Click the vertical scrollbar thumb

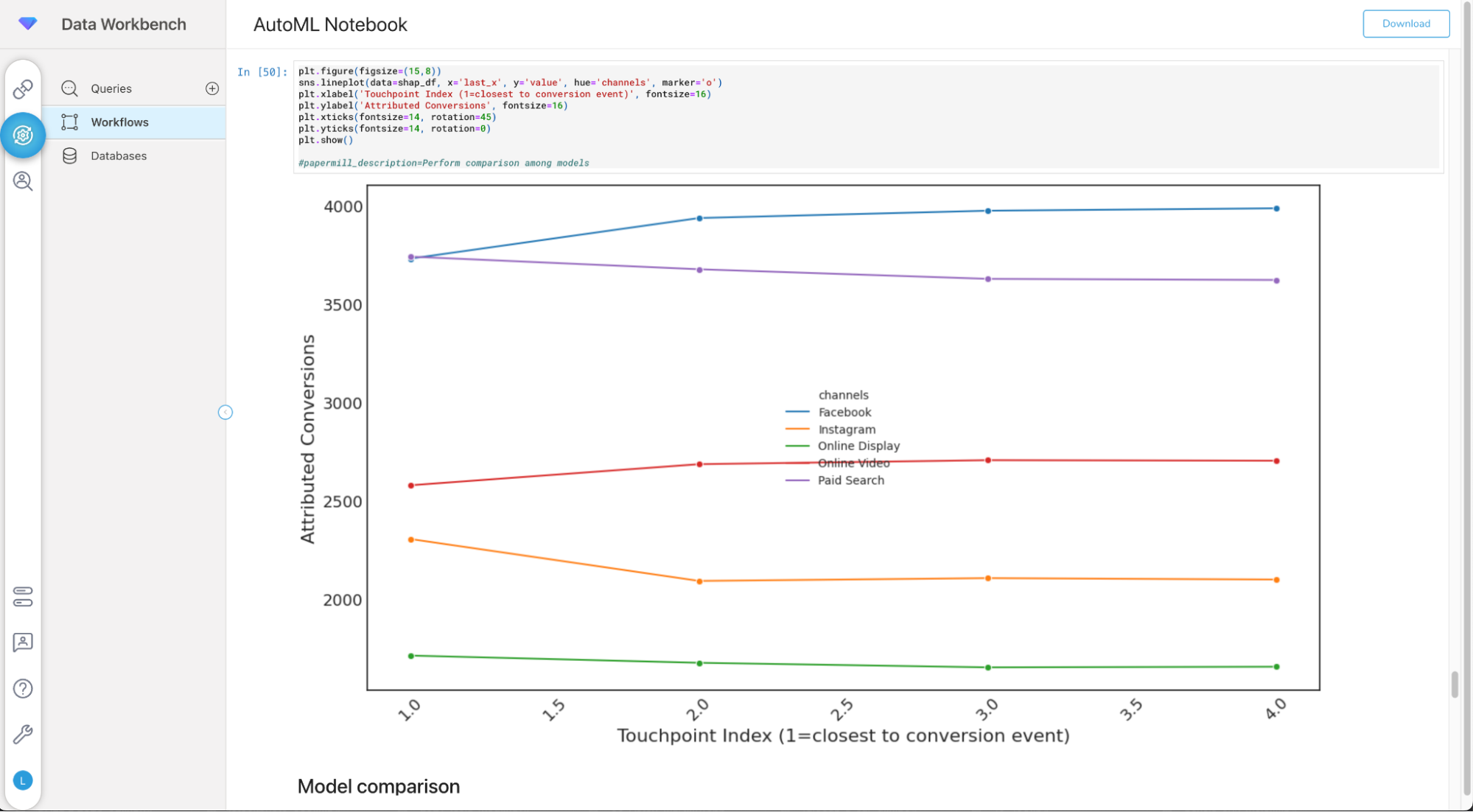coord(1454,684)
